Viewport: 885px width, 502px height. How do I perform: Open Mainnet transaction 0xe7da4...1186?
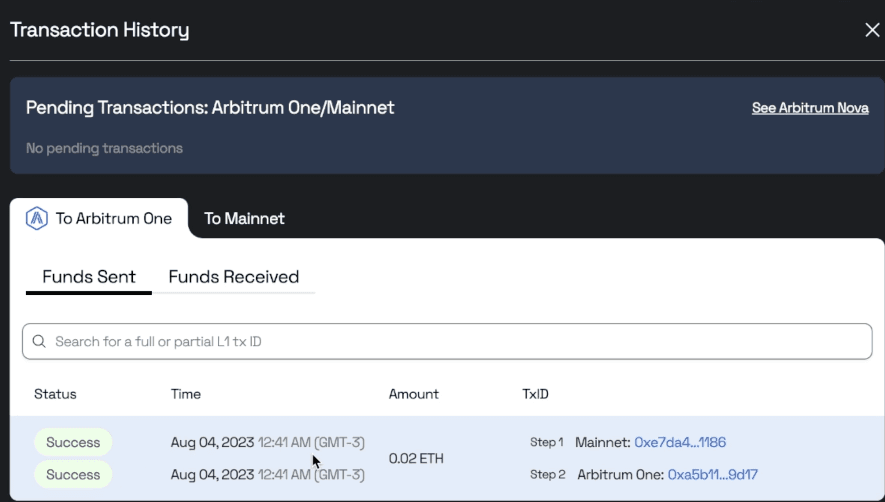tap(680, 442)
